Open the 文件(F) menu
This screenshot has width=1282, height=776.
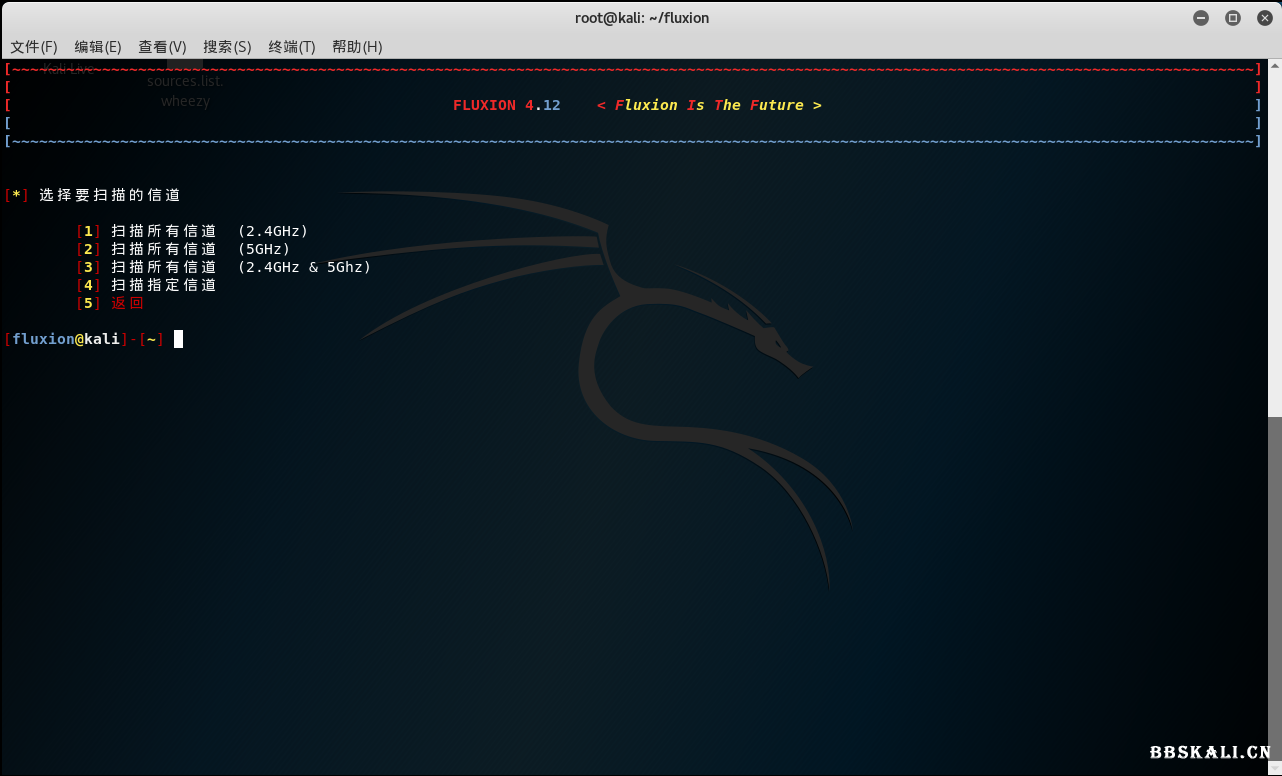[34, 47]
